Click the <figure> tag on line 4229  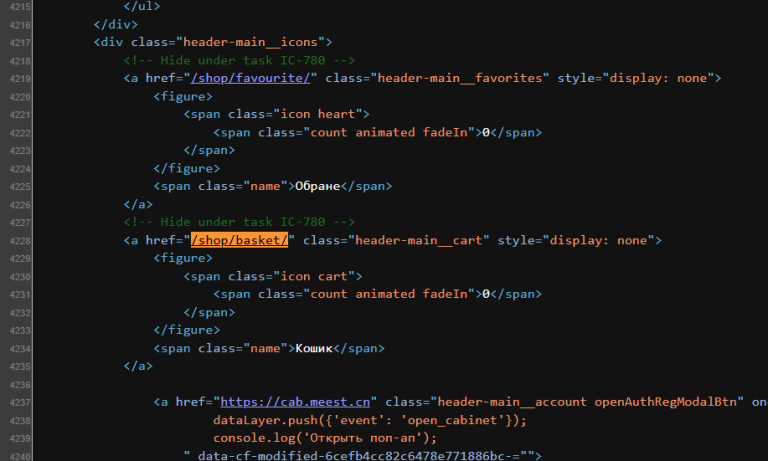183,258
